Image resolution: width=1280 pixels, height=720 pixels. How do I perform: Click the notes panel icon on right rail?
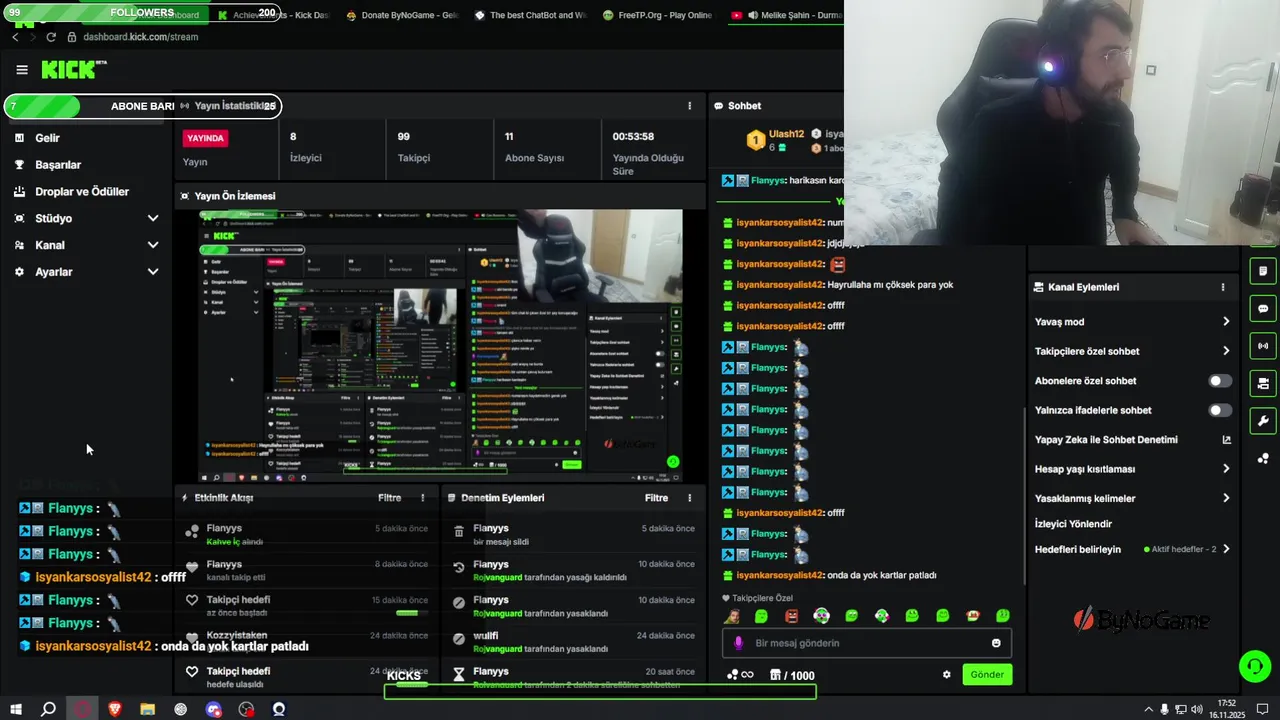(x=1263, y=271)
